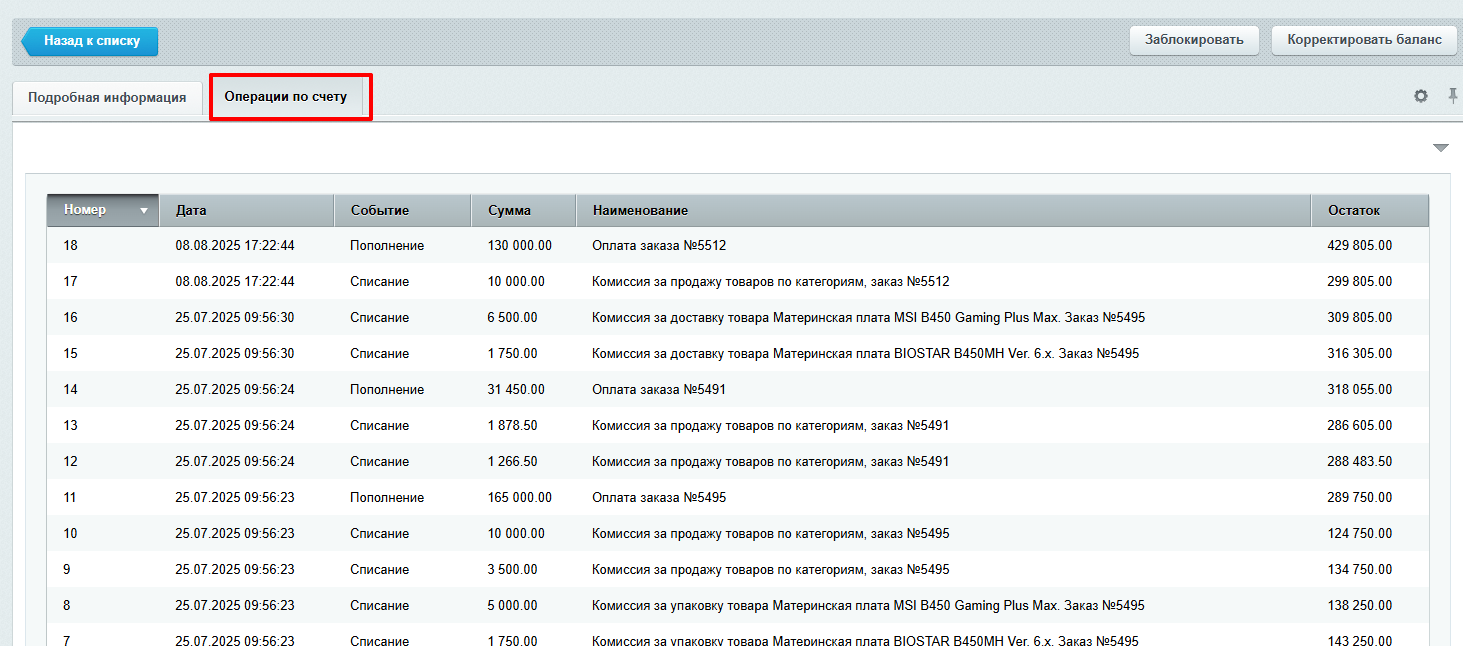Image resolution: width=1463 pixels, height=646 pixels.
Task: Open the Номер column sort dropdown arrow
Action: click(144, 211)
